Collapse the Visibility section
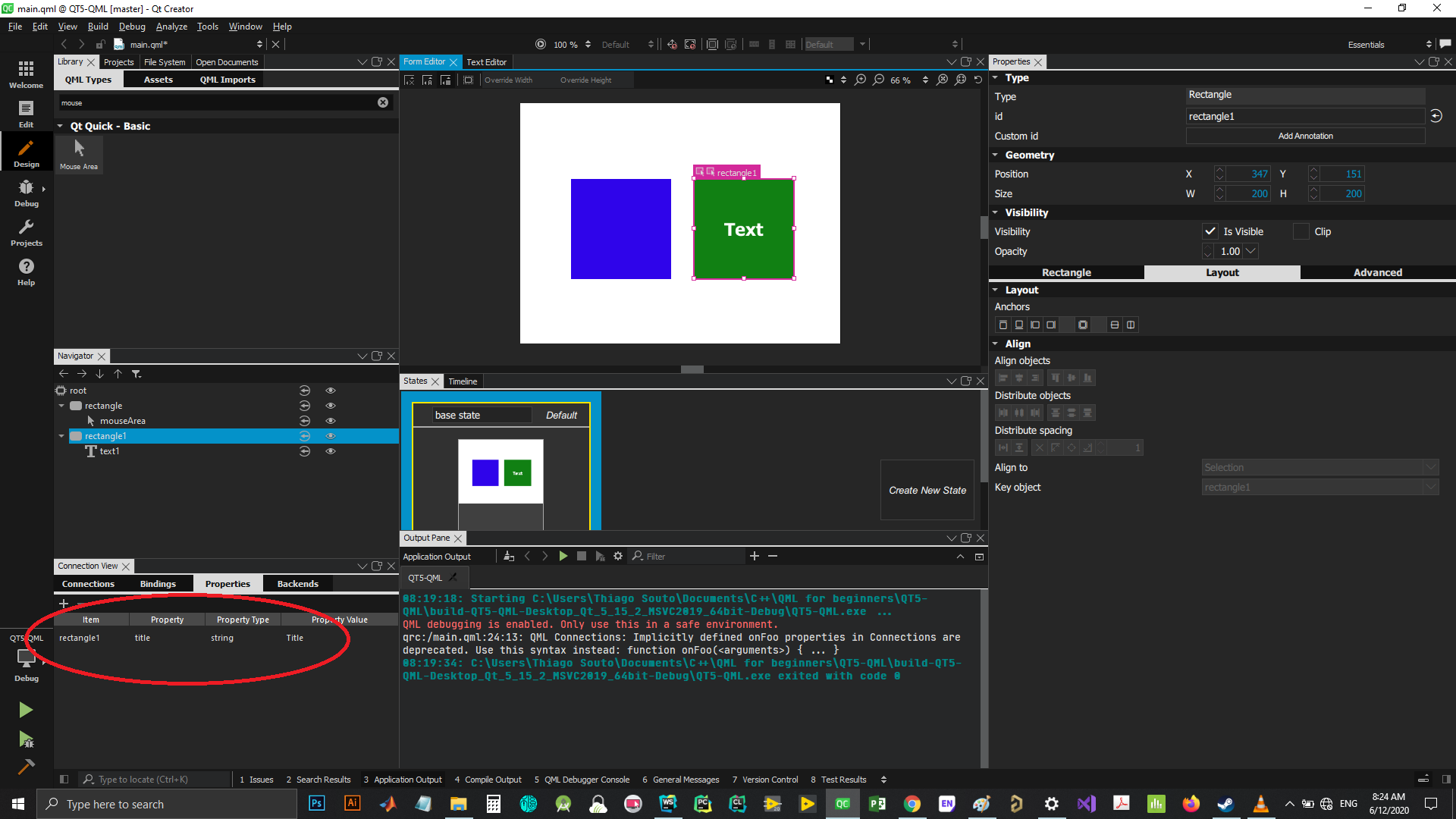This screenshot has width=1456, height=819. (x=996, y=212)
